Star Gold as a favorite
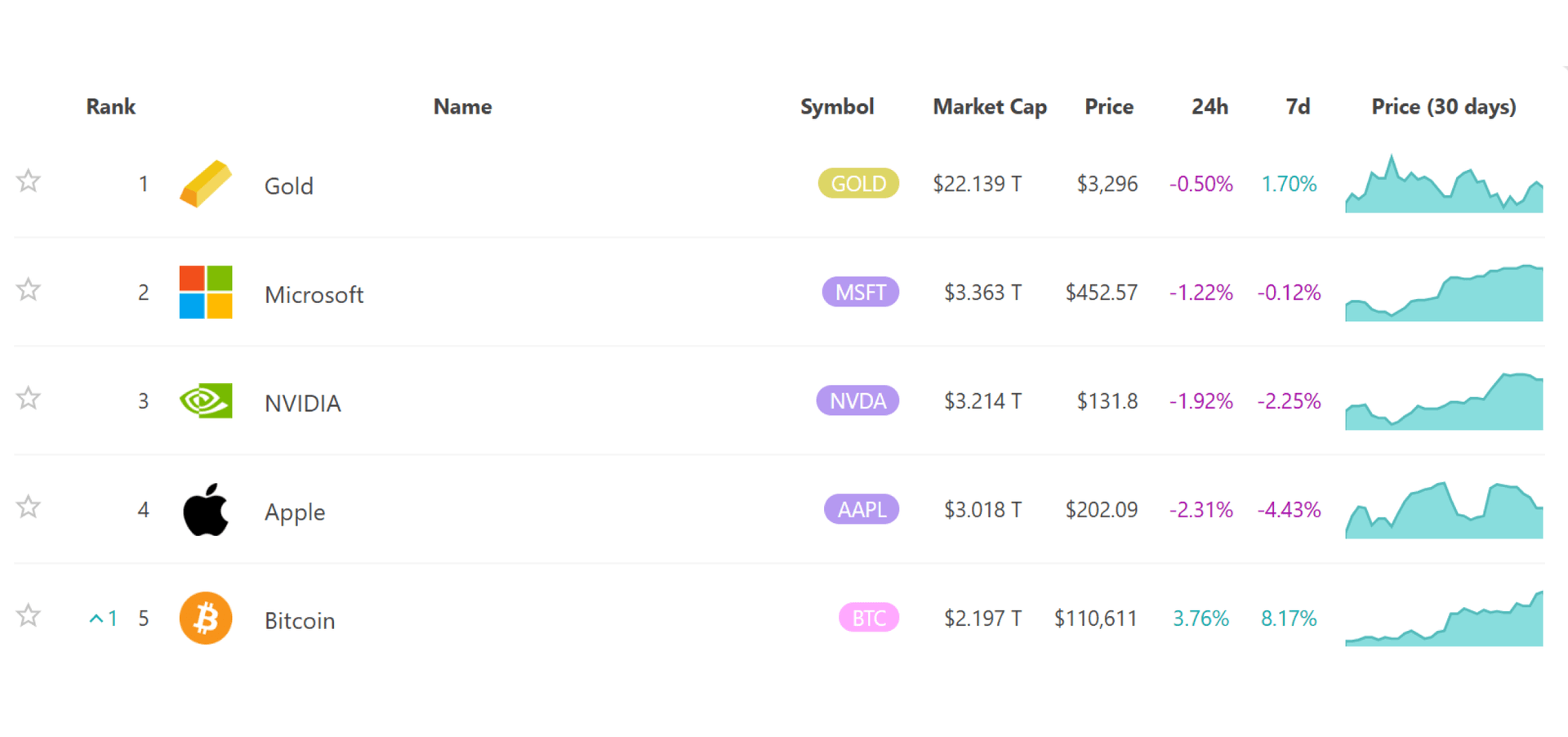 tap(29, 181)
